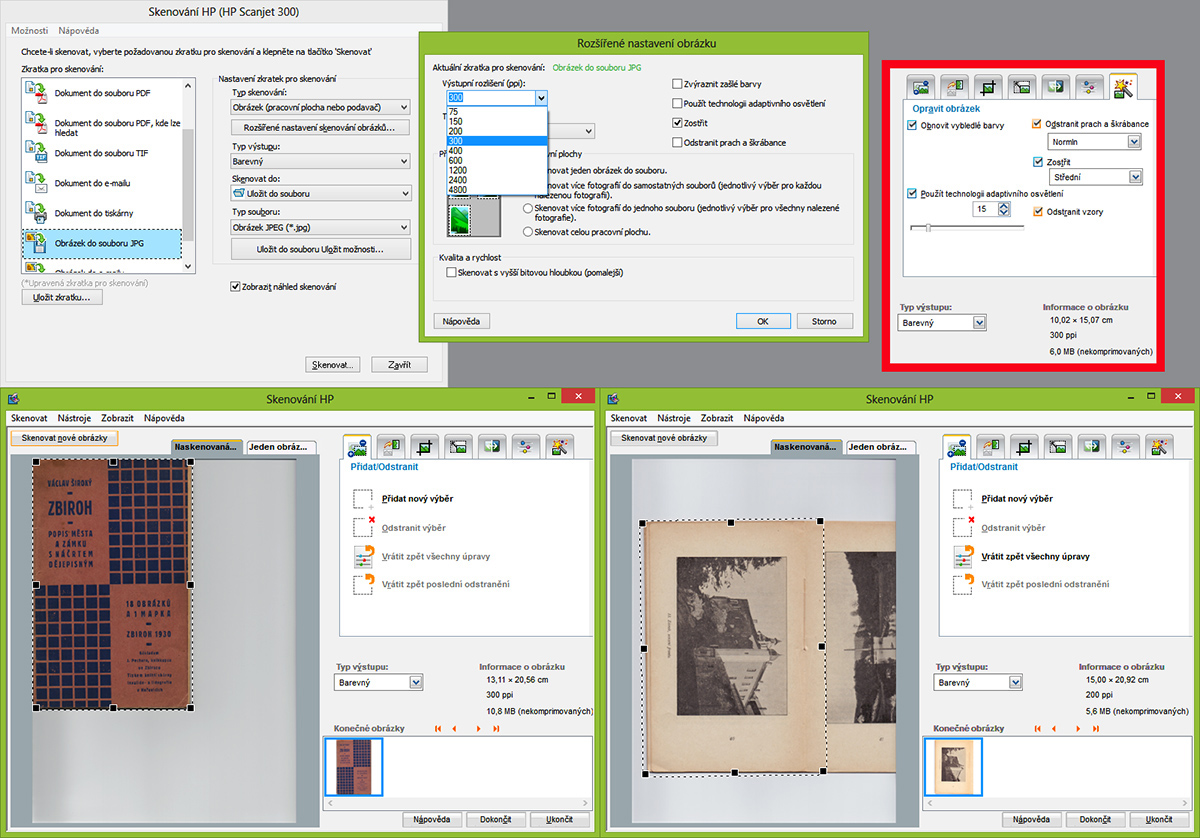Open the rotate tab icon in the Zbiroh cover window
This screenshot has width=1200, height=838.
click(391, 447)
